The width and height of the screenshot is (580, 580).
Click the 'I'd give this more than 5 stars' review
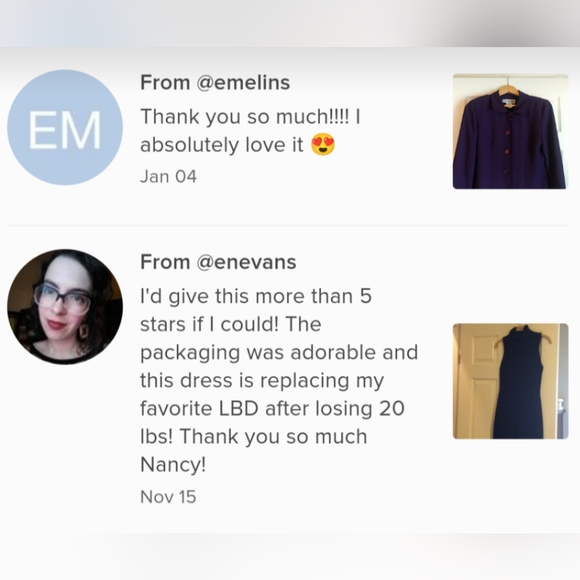tap(256, 310)
